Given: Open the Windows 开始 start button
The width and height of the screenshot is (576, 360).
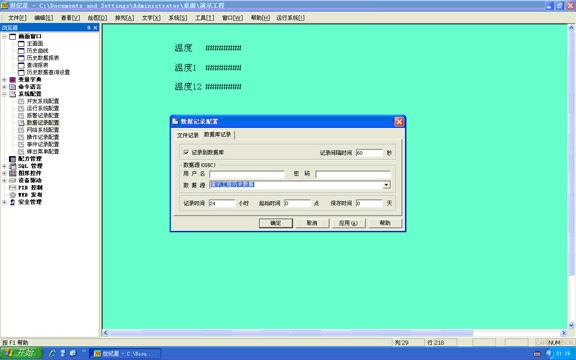Looking at the screenshot, I should click(x=22, y=353).
